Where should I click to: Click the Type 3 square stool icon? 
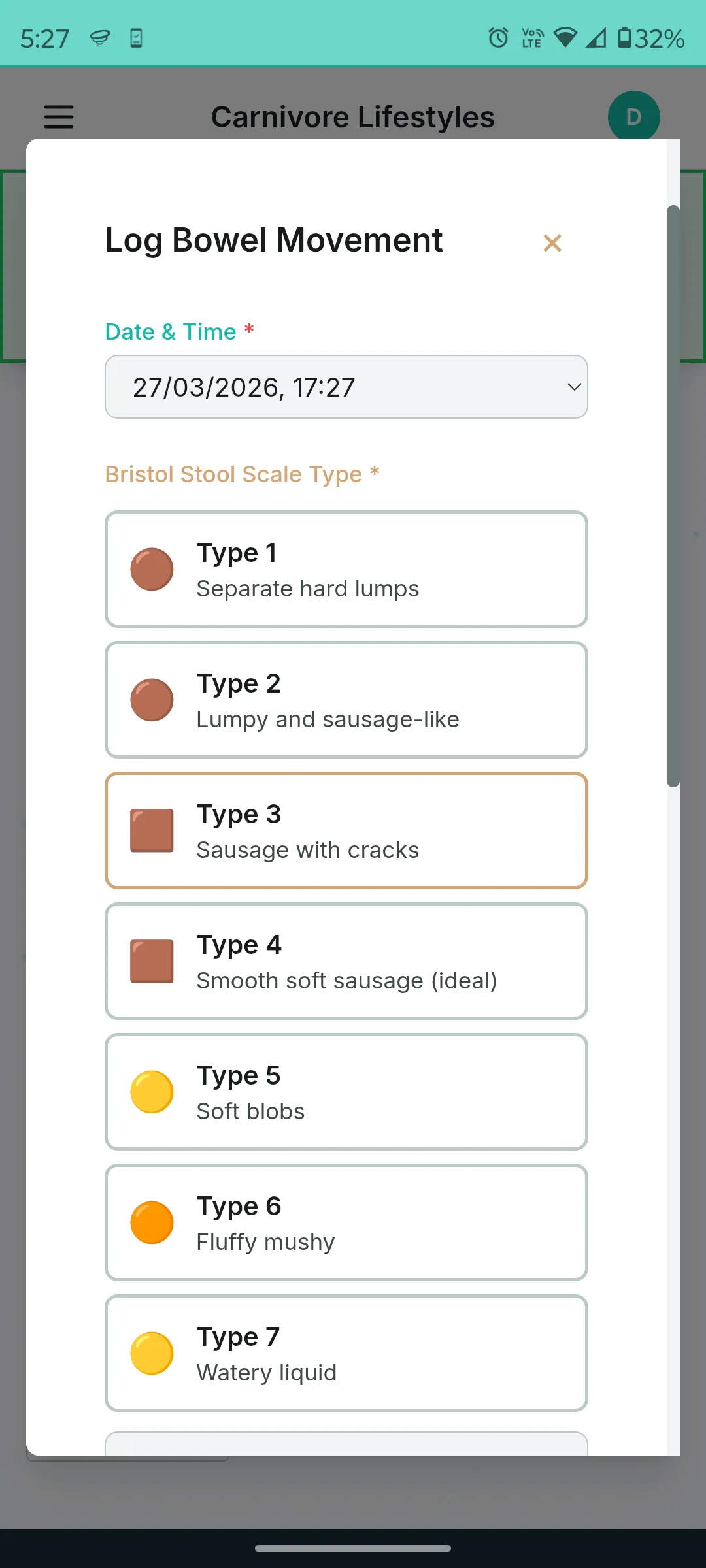[x=152, y=830]
